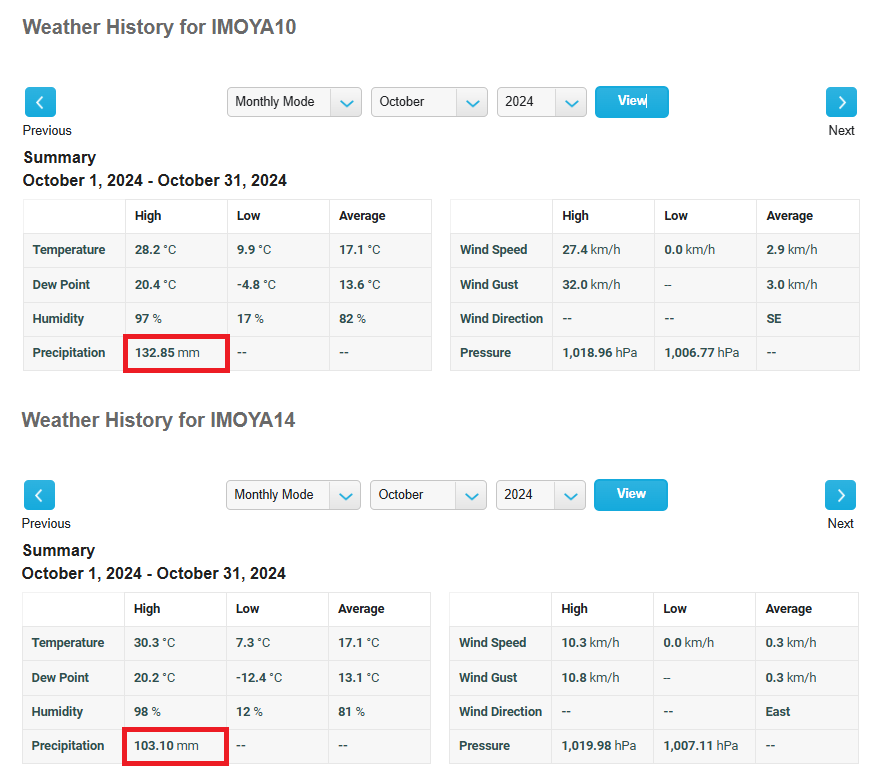
Task: Click IMOYA10 dew point average 13.6 °C
Action: coord(360,285)
